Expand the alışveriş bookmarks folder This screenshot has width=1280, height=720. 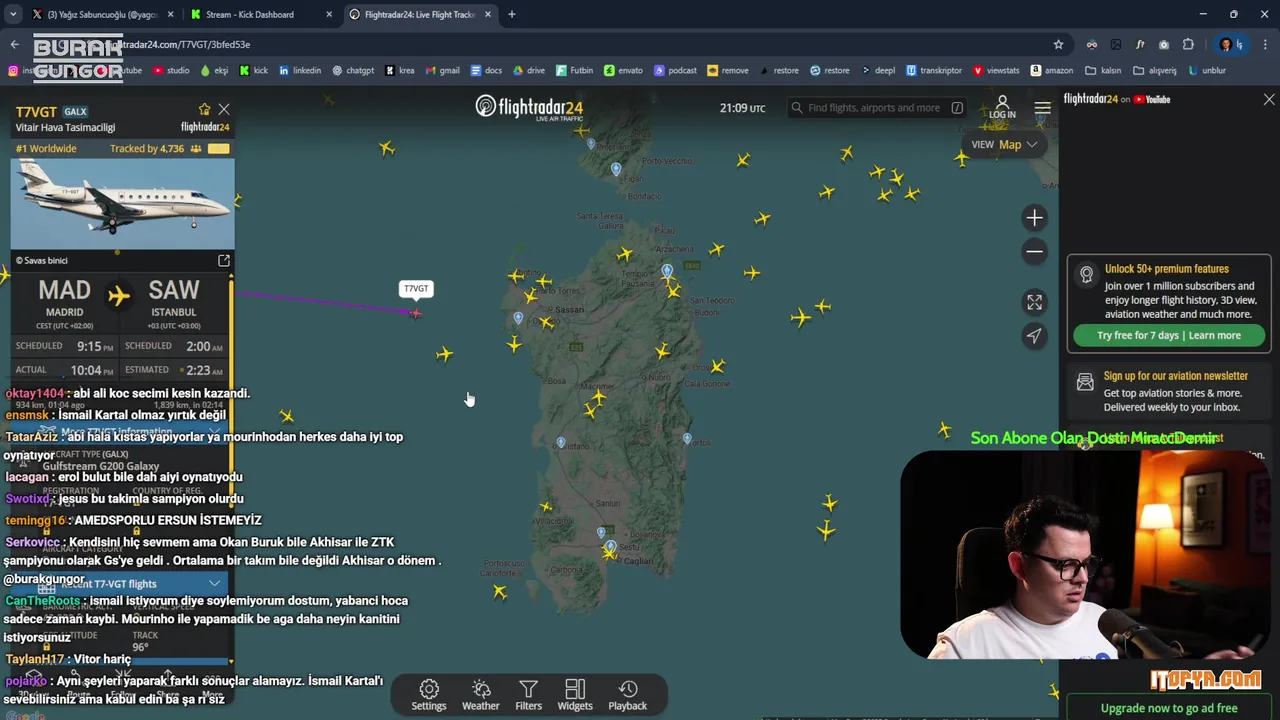pos(1155,70)
